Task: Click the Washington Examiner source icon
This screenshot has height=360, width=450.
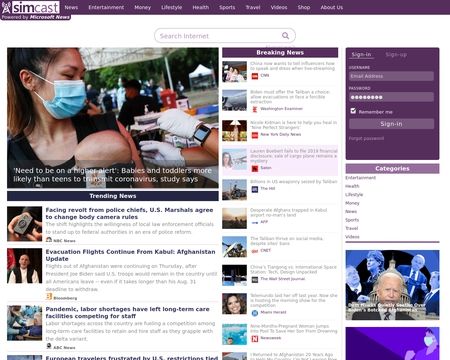Action: (x=255, y=109)
